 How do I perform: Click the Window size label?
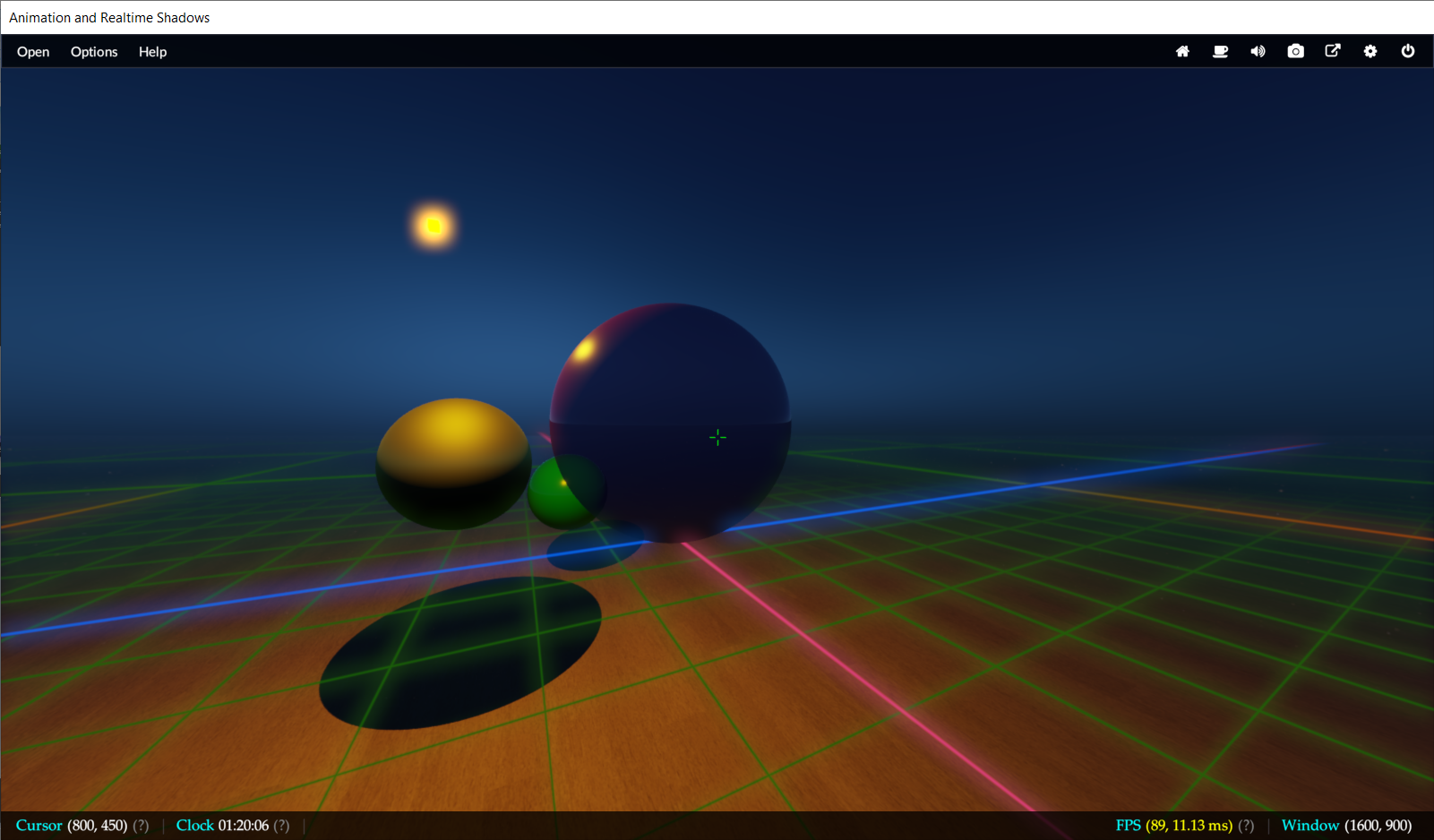point(1309,826)
